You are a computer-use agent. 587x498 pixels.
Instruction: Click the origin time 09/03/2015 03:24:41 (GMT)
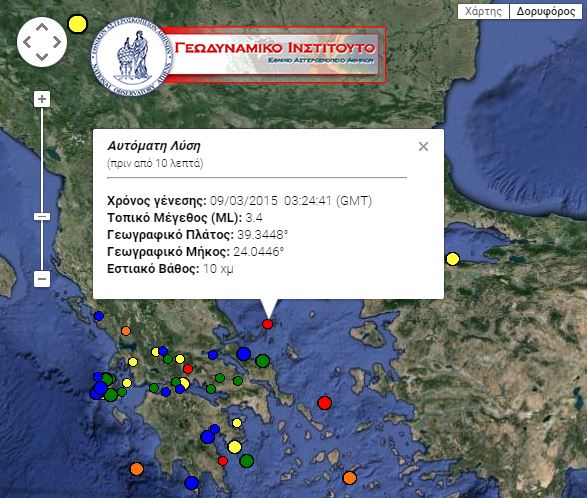[291, 201]
